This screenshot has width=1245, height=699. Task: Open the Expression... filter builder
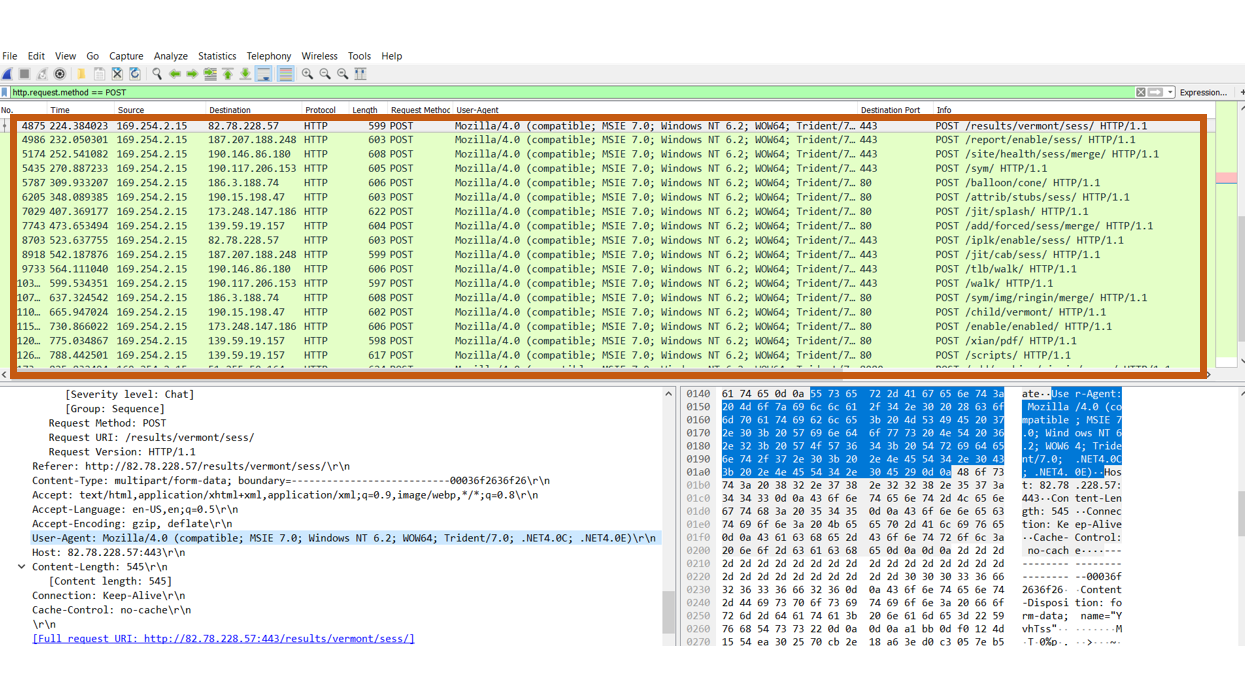point(1203,92)
